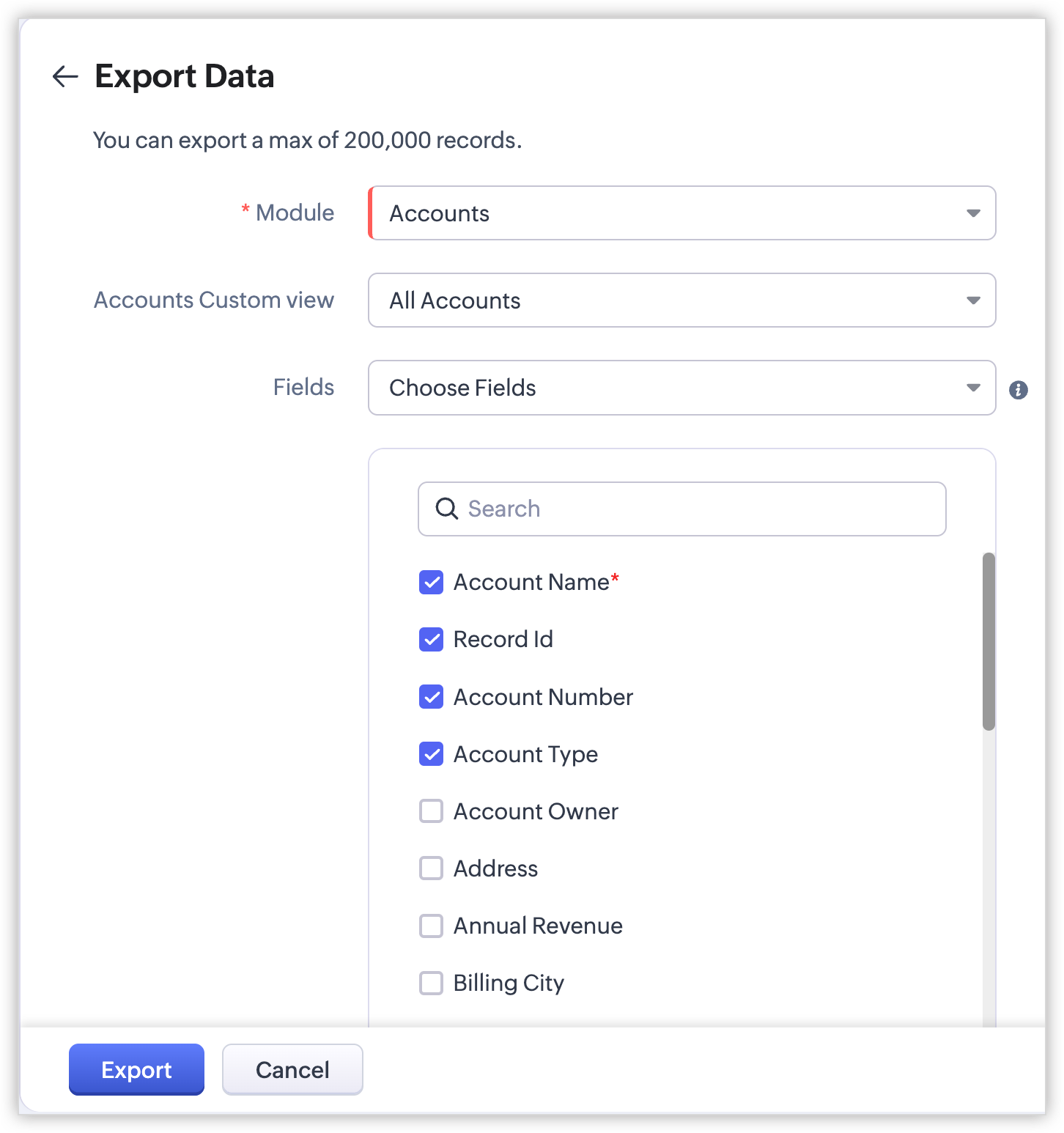Enable the Account Owner checkbox
This screenshot has width=1064, height=1133.
point(431,811)
